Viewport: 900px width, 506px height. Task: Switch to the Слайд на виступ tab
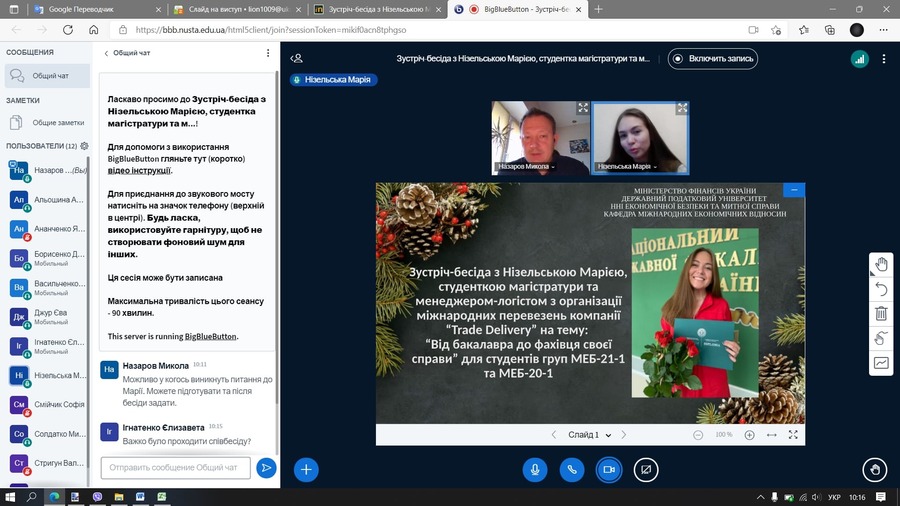tap(237, 9)
